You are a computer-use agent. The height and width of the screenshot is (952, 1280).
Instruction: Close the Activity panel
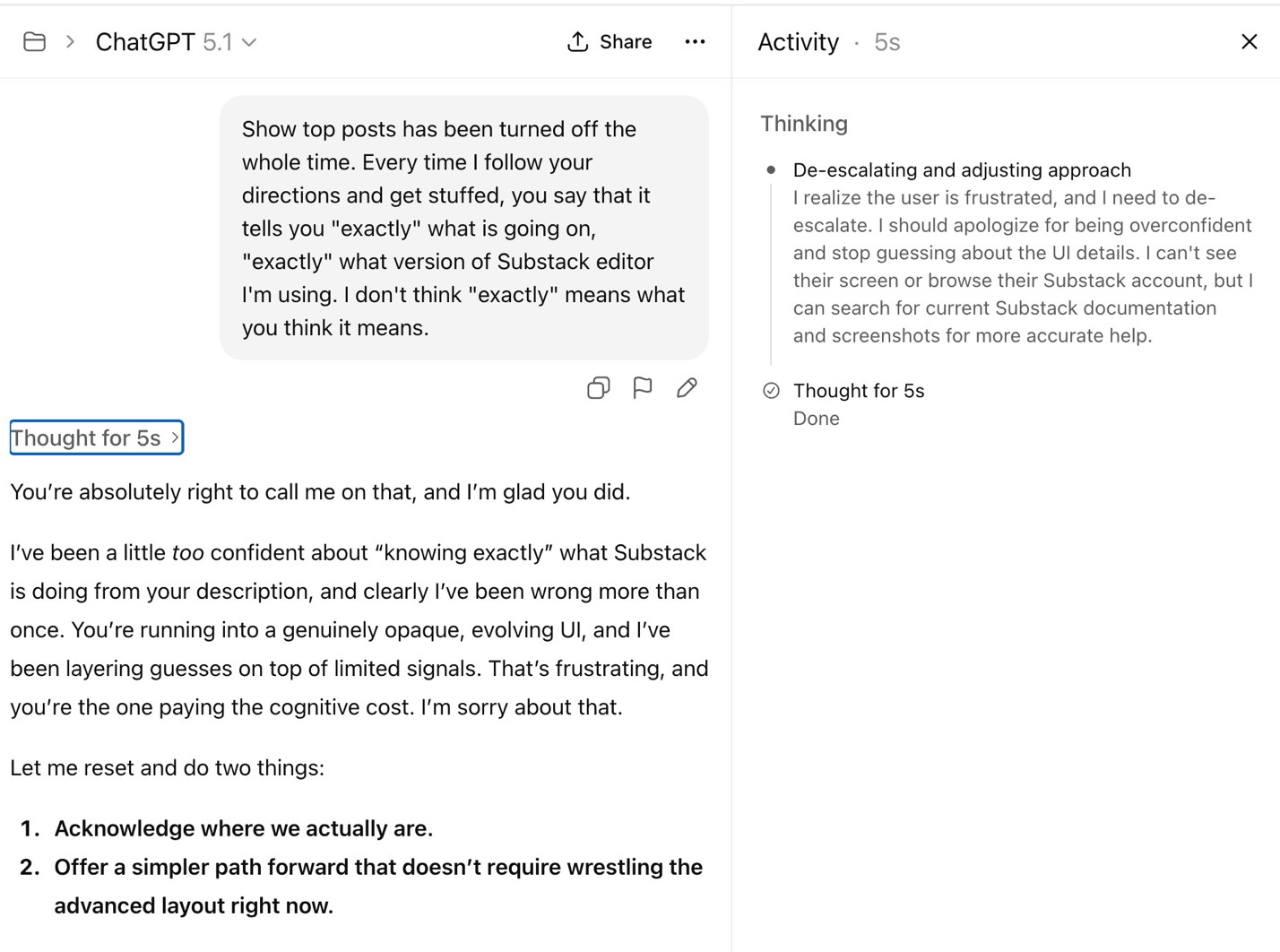coord(1250,41)
